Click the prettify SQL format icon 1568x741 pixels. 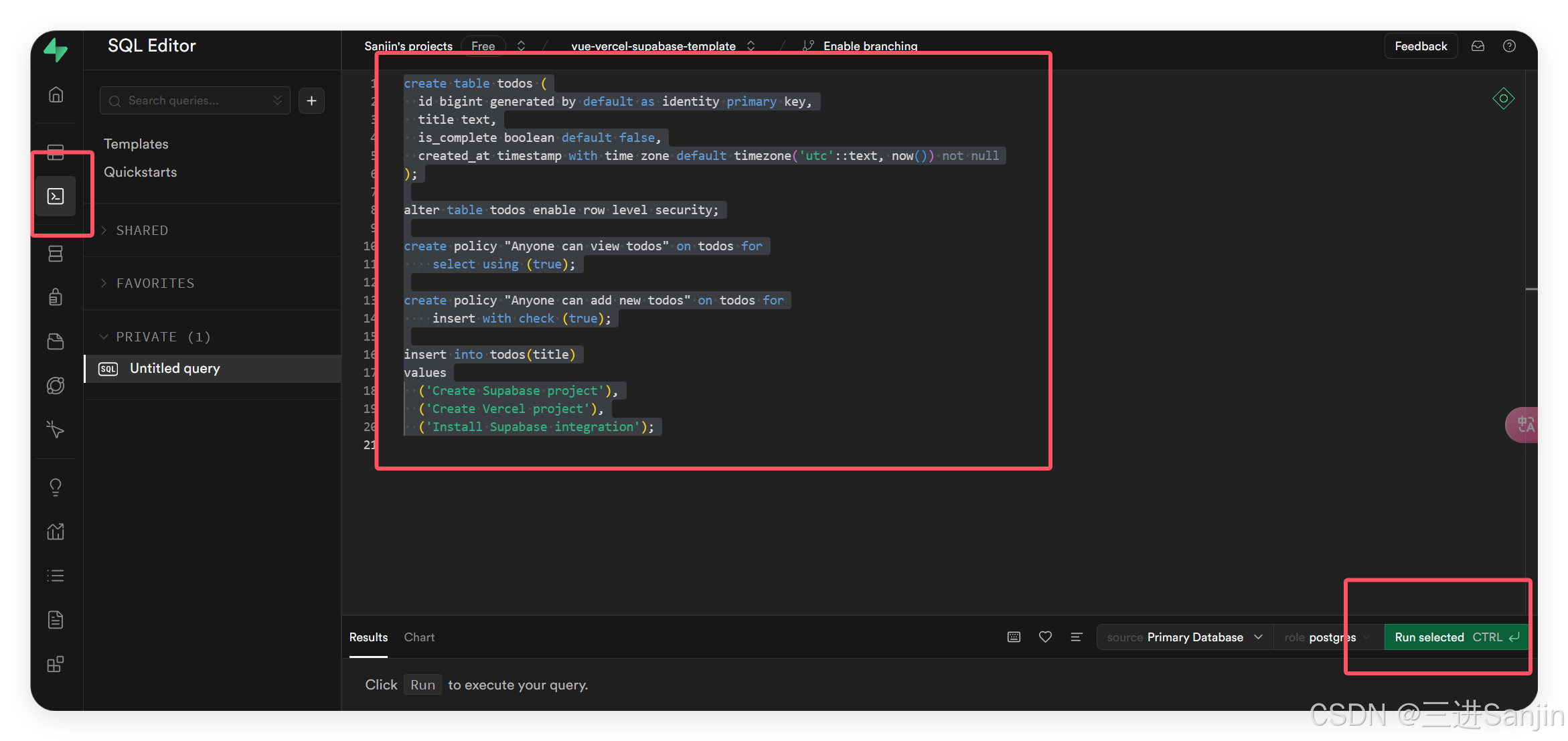pos(1077,637)
